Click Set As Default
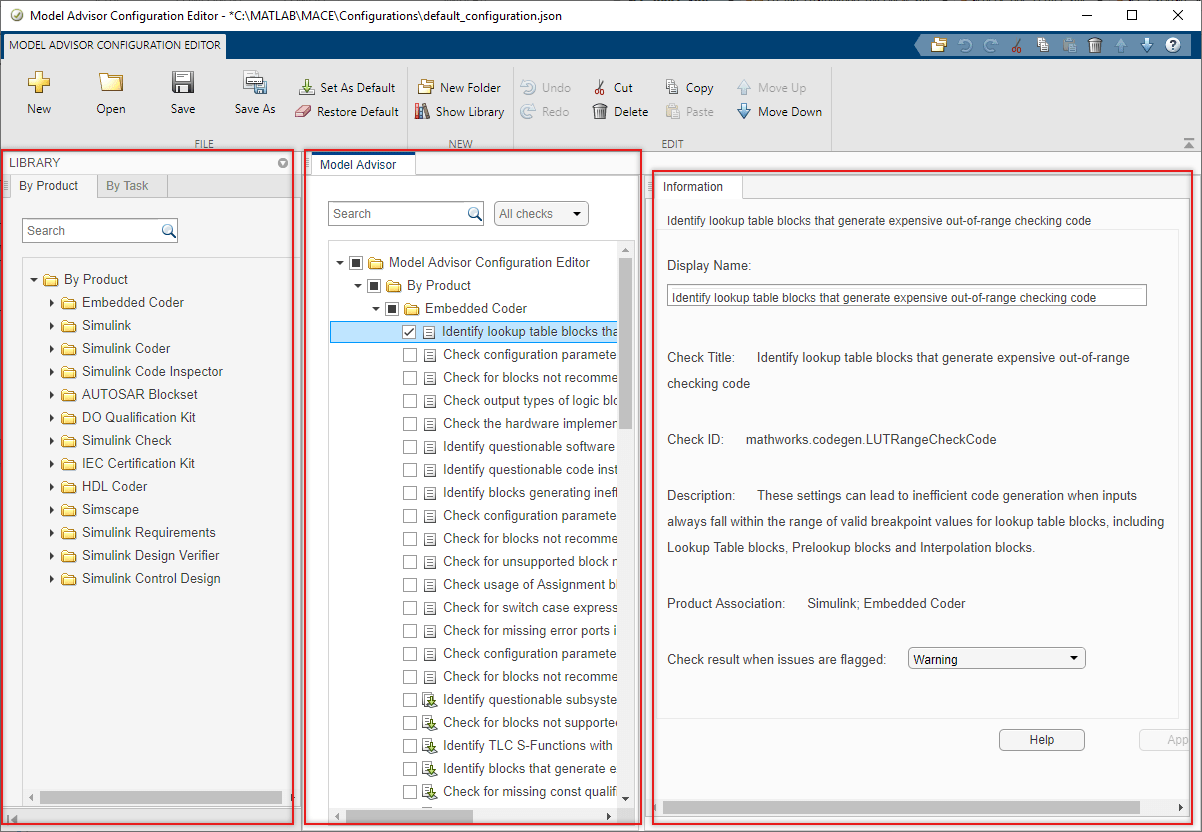 click(x=347, y=88)
